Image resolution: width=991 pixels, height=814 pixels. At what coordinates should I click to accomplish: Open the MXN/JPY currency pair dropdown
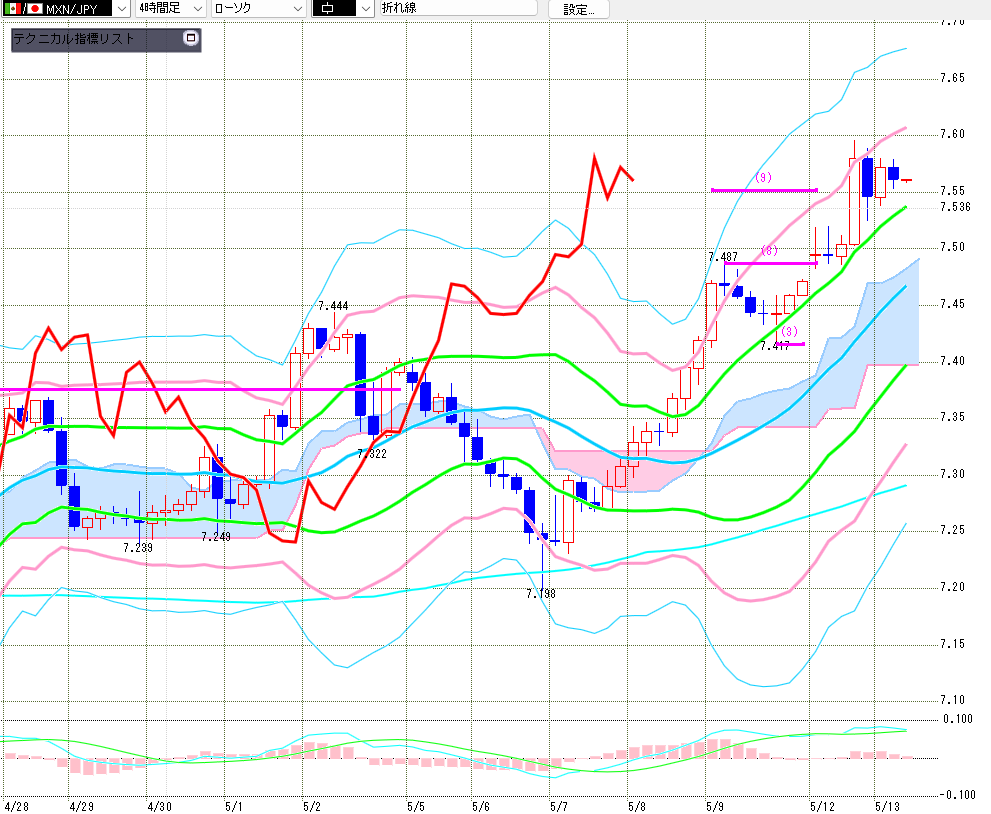click(65, 9)
